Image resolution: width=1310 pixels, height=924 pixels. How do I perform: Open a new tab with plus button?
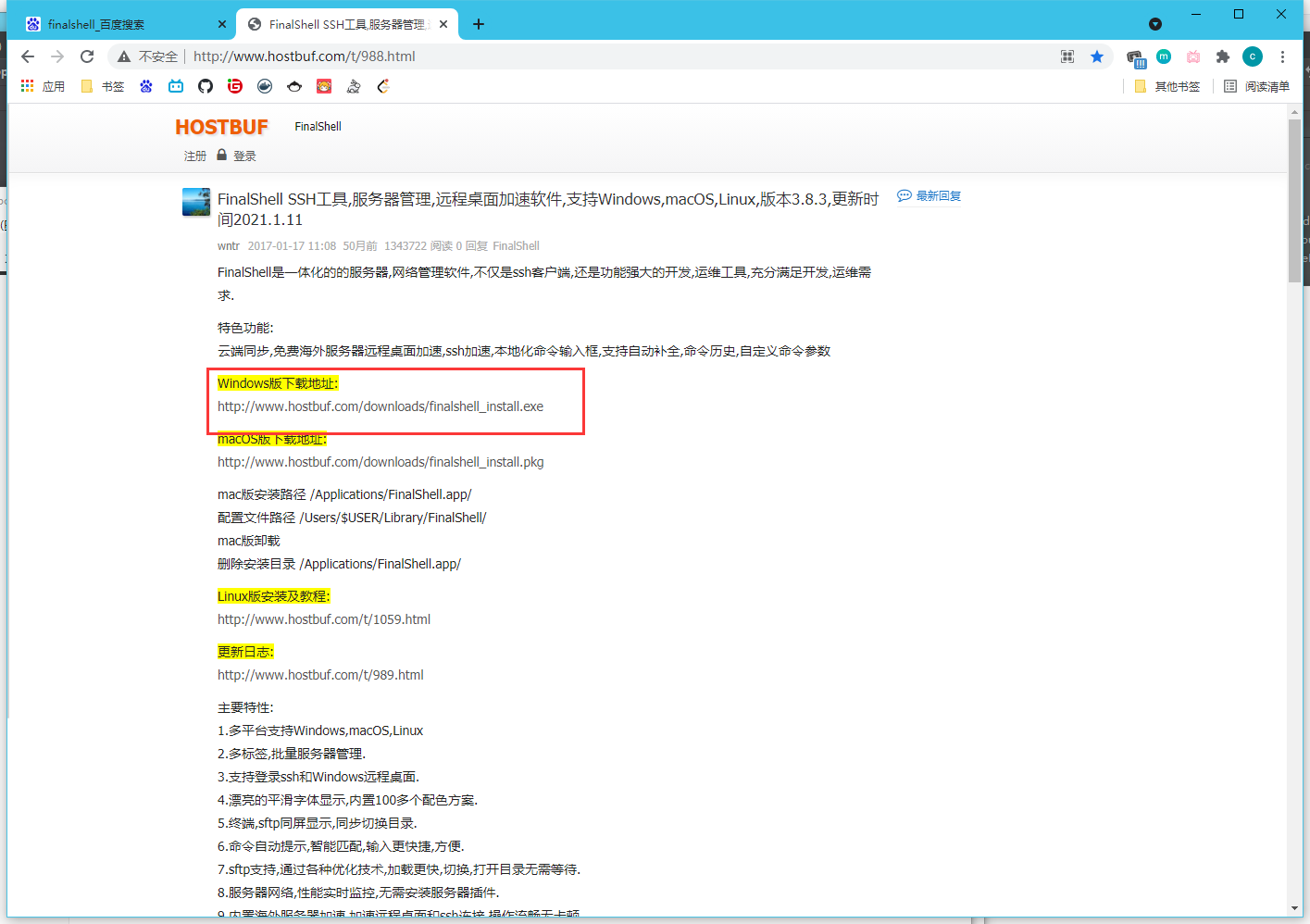(x=479, y=24)
